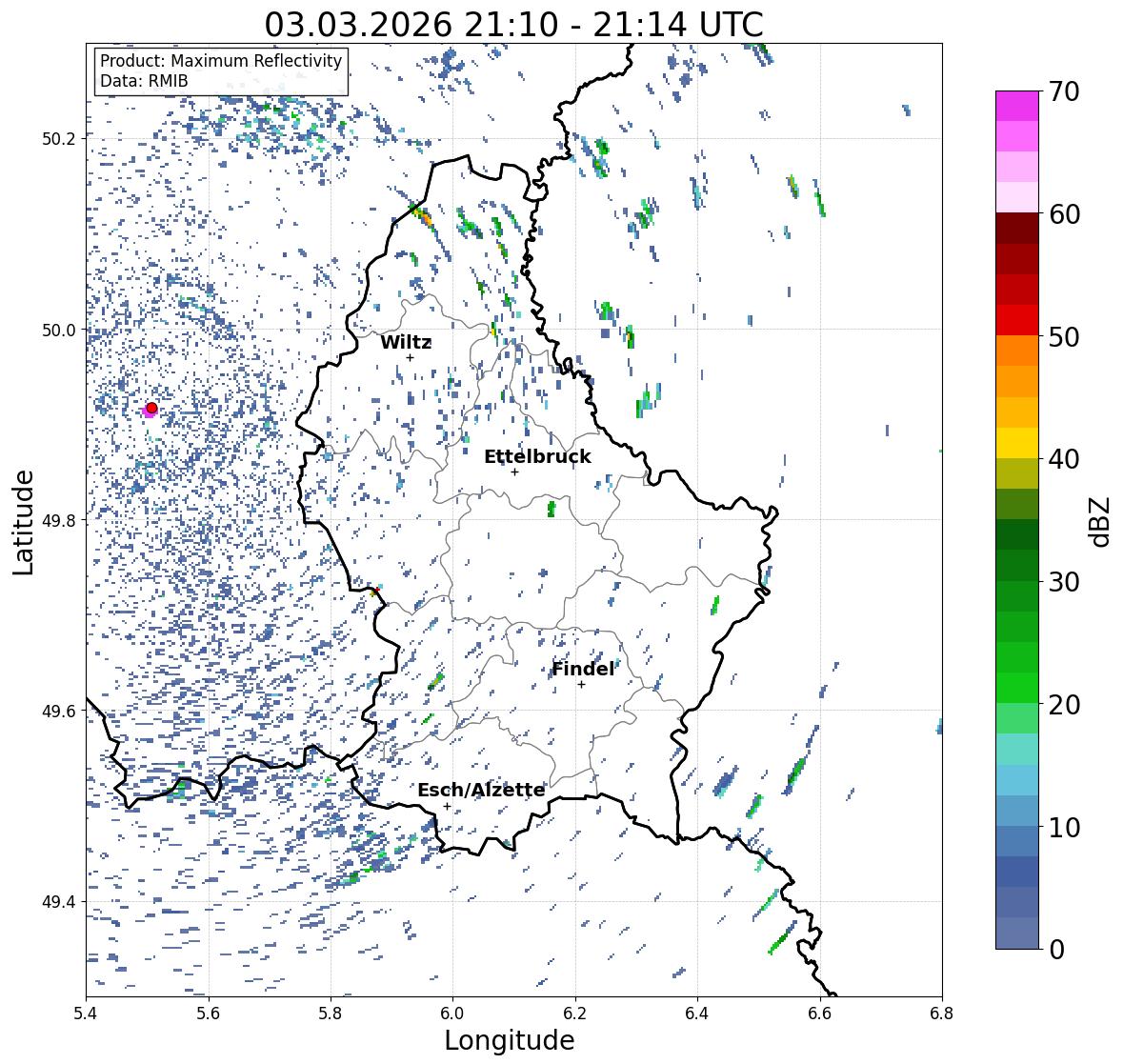The height and width of the screenshot is (1064, 1123).
Task: Click the 60 label on the dBZ colorbar
Action: coord(1064,214)
